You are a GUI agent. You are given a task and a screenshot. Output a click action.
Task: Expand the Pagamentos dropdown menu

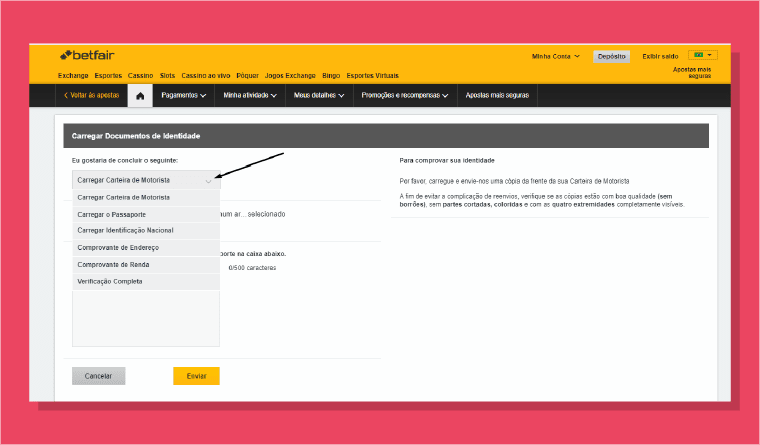coord(184,95)
